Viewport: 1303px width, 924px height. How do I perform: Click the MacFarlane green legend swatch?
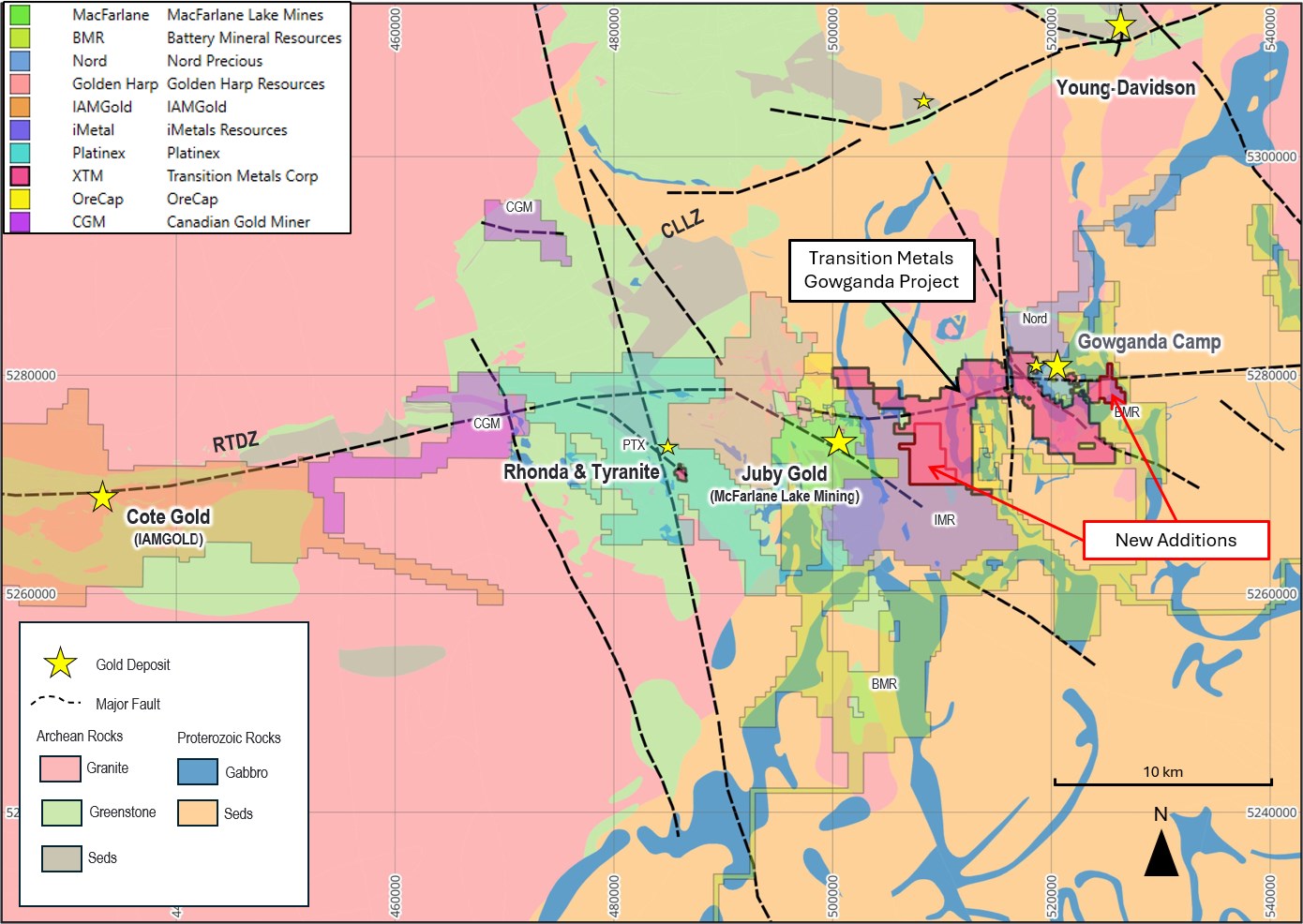tap(20, 15)
